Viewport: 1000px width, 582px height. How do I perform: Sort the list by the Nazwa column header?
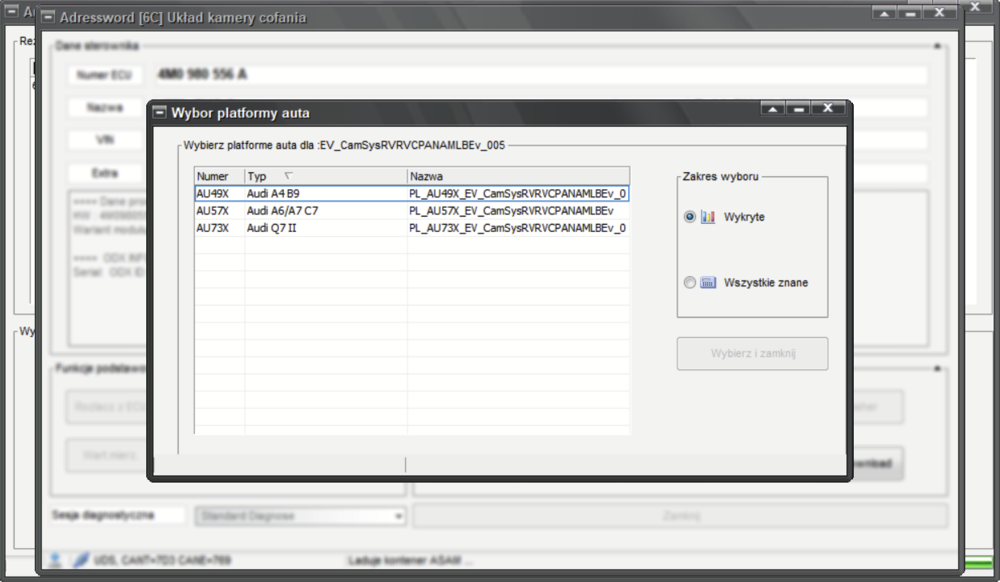click(517, 176)
